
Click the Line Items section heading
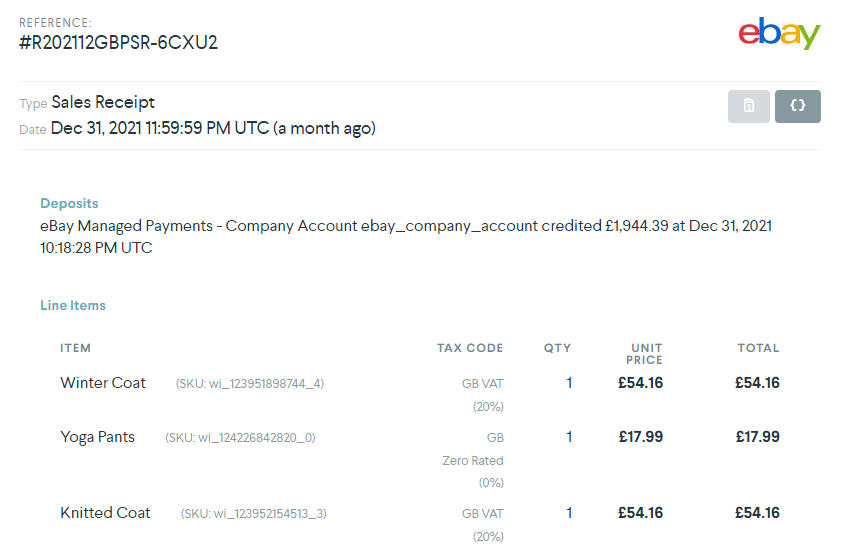[x=73, y=305]
